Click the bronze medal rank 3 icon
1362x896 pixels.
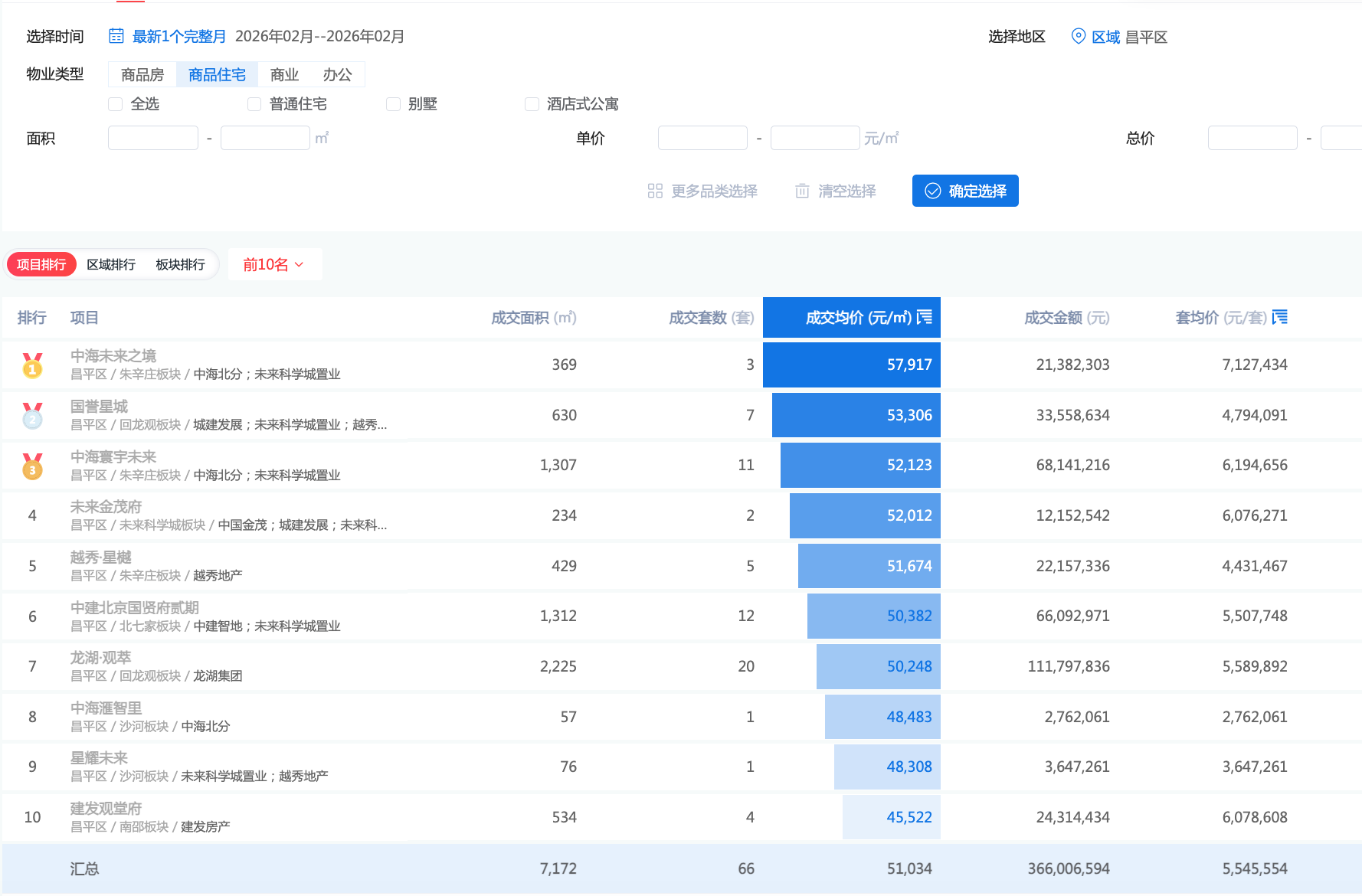click(32, 466)
